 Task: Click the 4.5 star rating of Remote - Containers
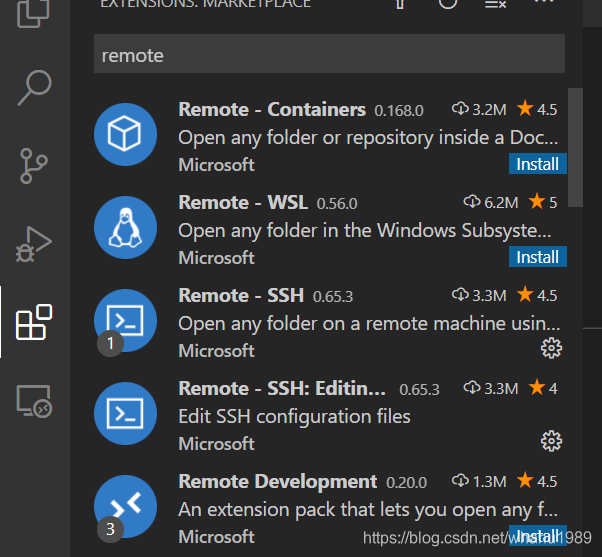tap(537, 109)
